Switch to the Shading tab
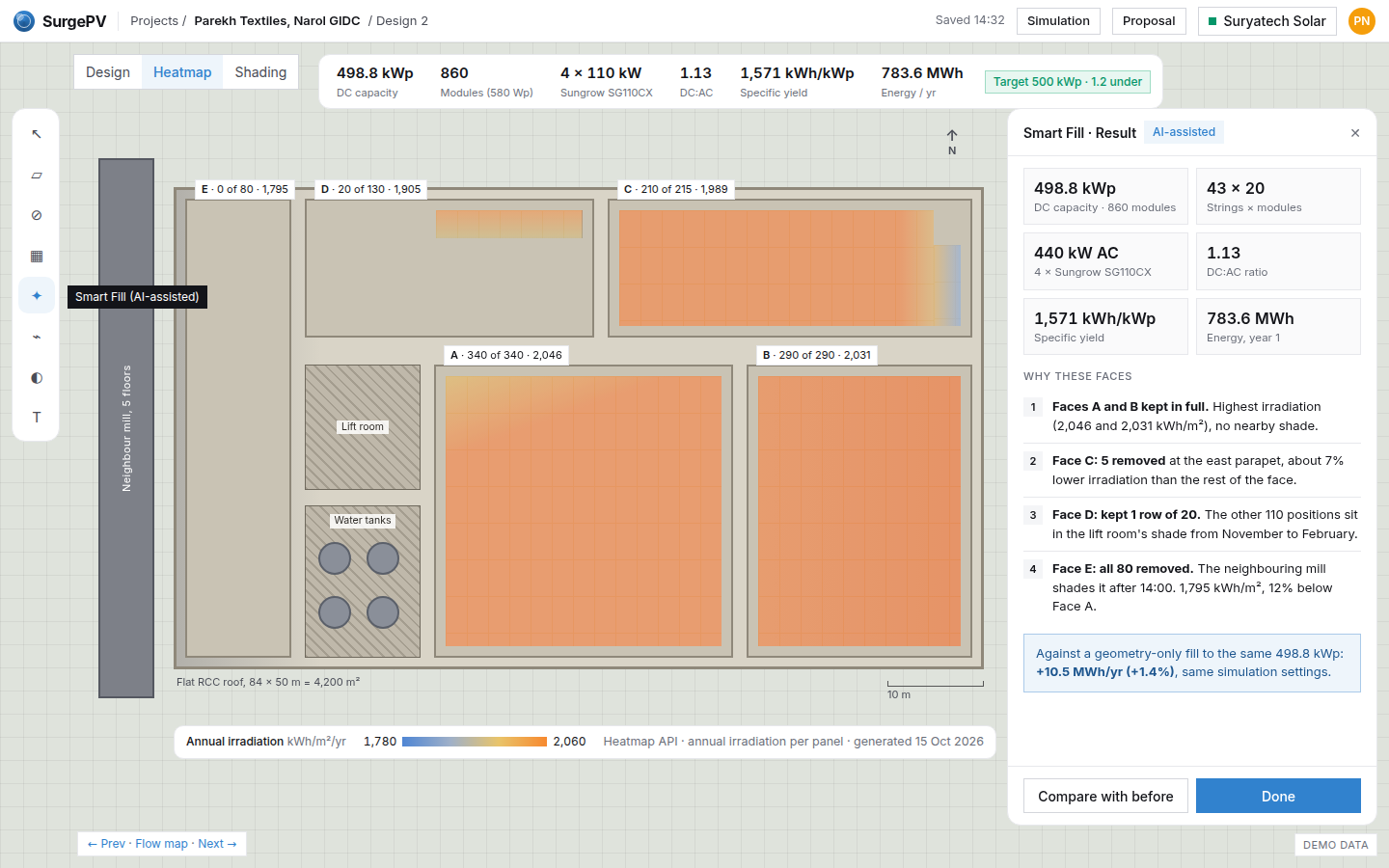Screen dimensions: 1389x868 [x=260, y=72]
